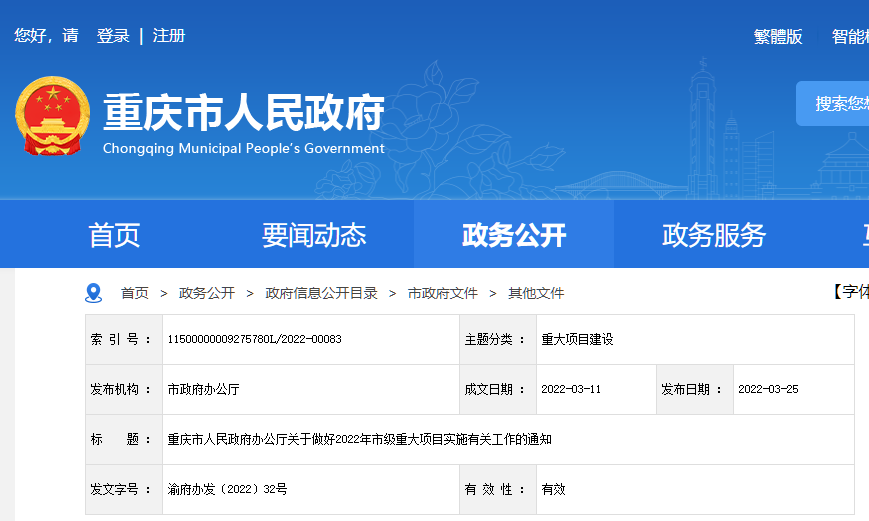Click the 登录 login link
The image size is (869, 521).
113,36
